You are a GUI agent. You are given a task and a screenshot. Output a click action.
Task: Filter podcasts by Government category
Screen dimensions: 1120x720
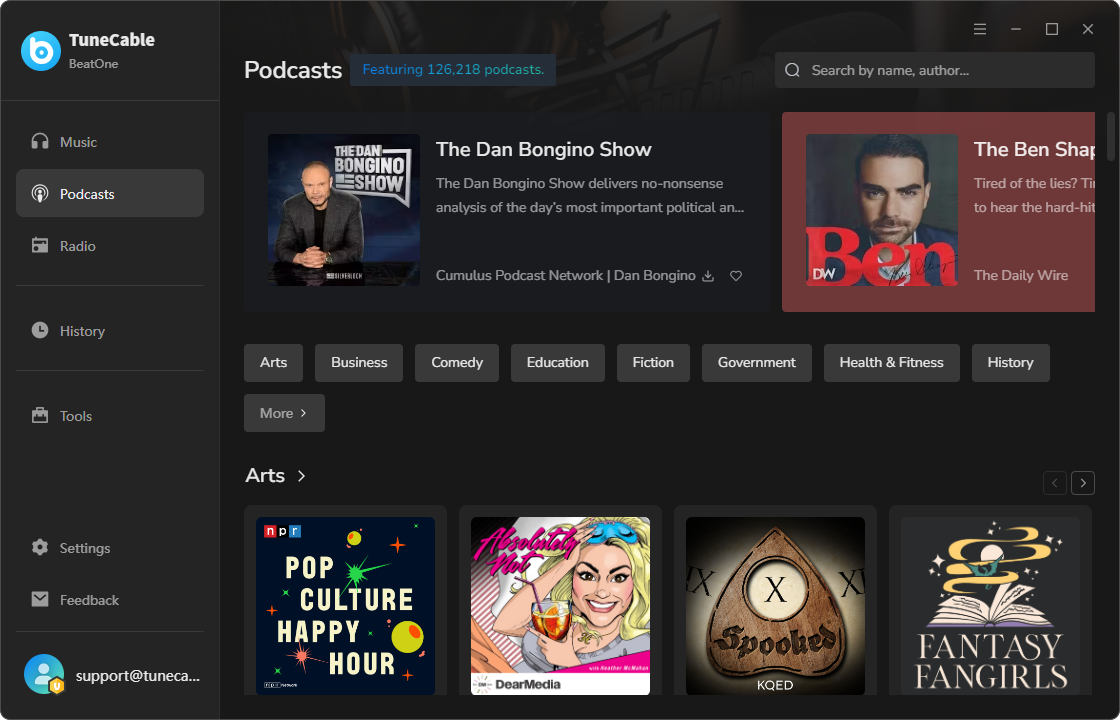click(756, 363)
